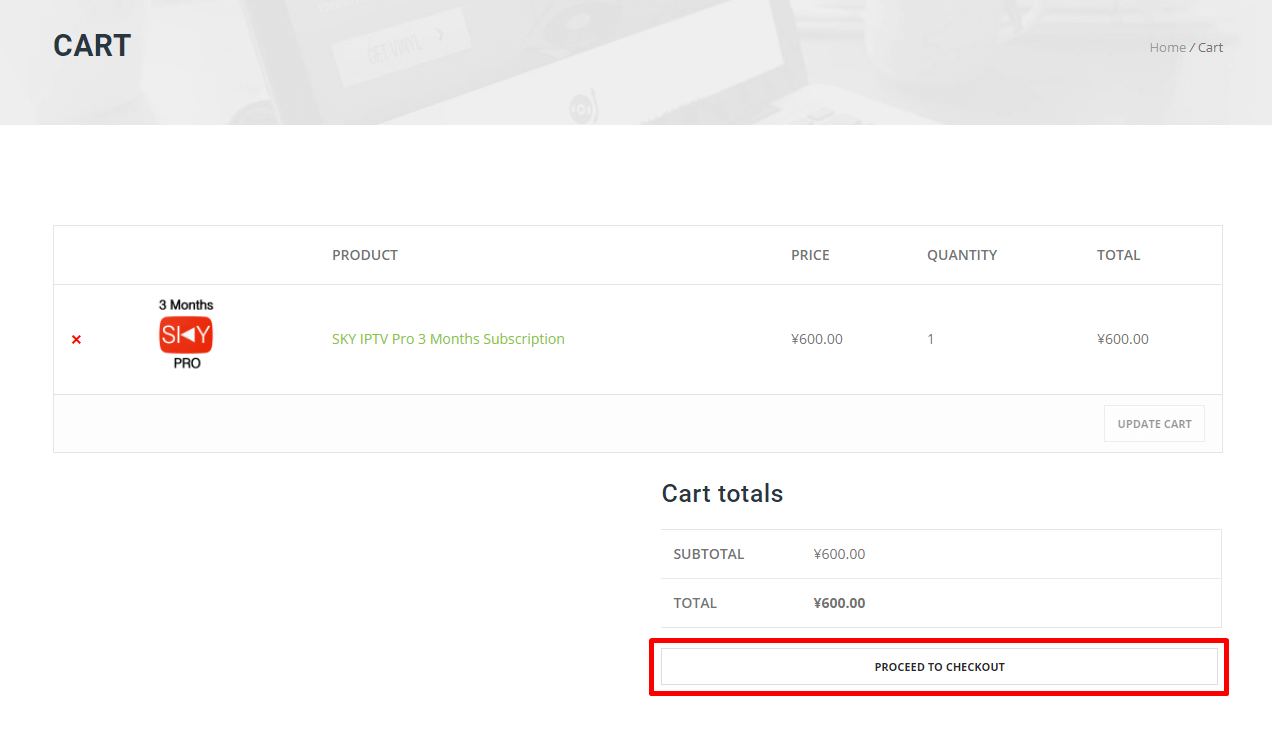Click the Quantity column header

(x=961, y=255)
